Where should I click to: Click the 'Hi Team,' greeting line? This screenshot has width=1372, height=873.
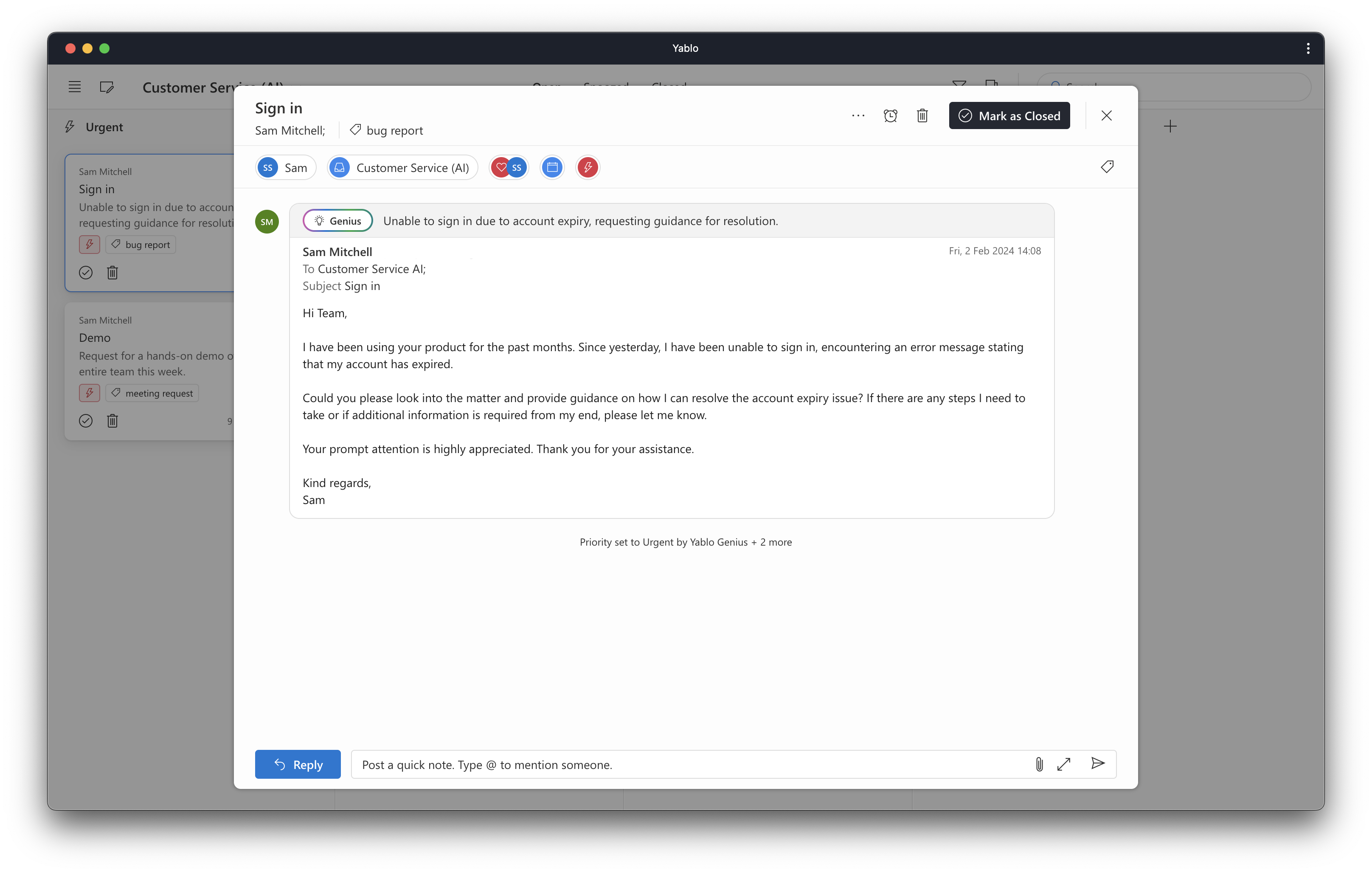(x=325, y=313)
